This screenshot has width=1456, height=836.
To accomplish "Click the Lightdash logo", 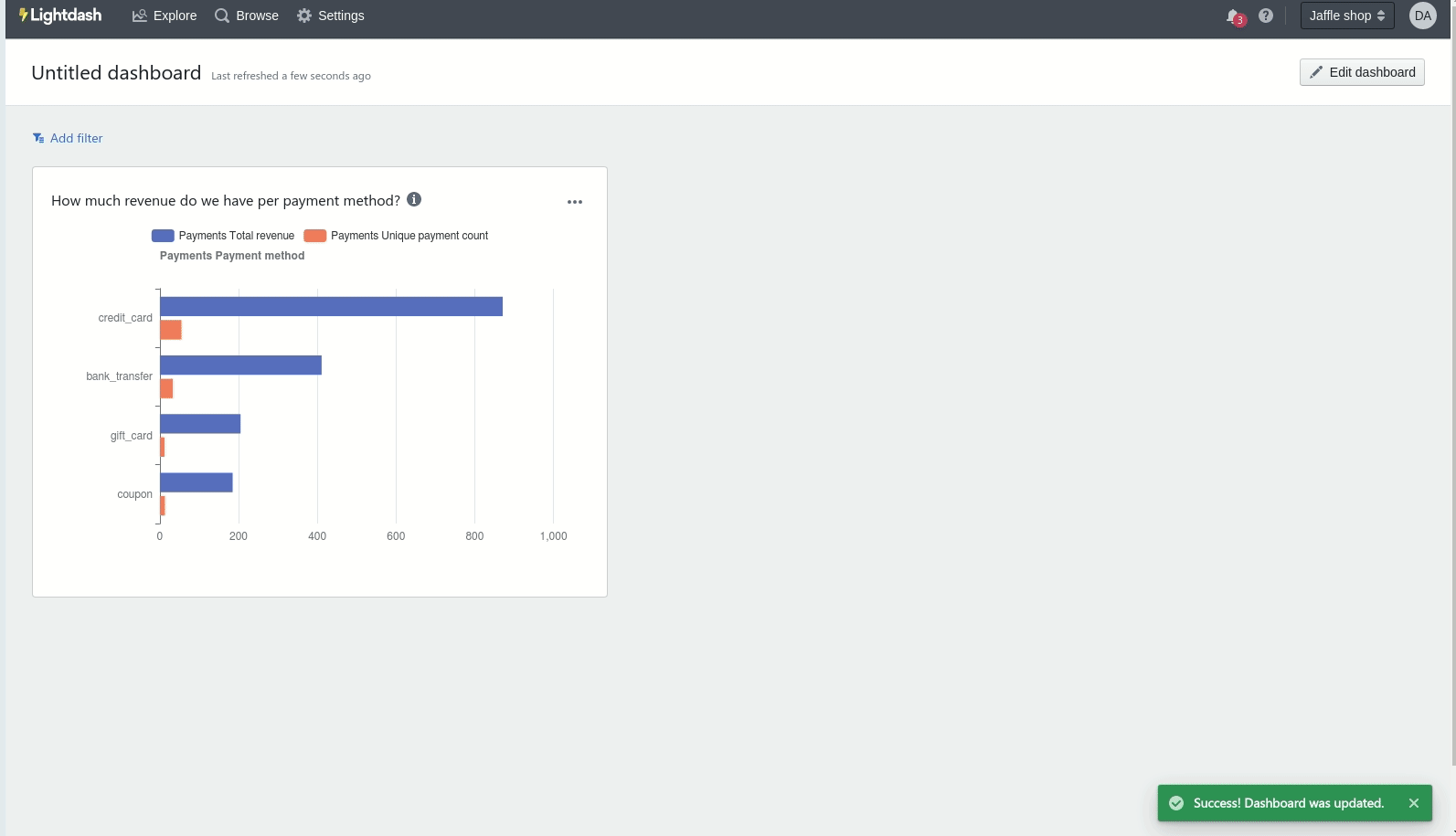I will coord(60,16).
